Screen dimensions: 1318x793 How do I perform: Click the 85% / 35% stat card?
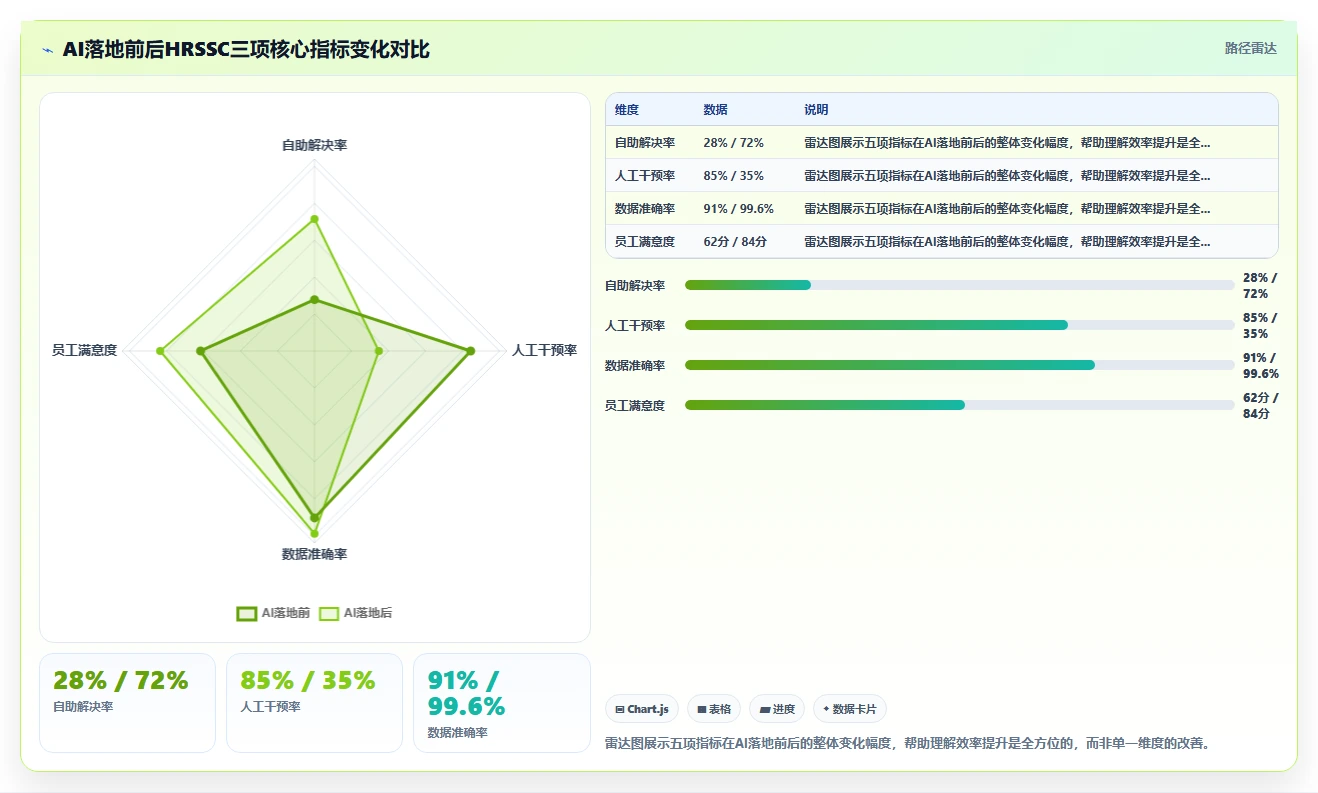[314, 702]
